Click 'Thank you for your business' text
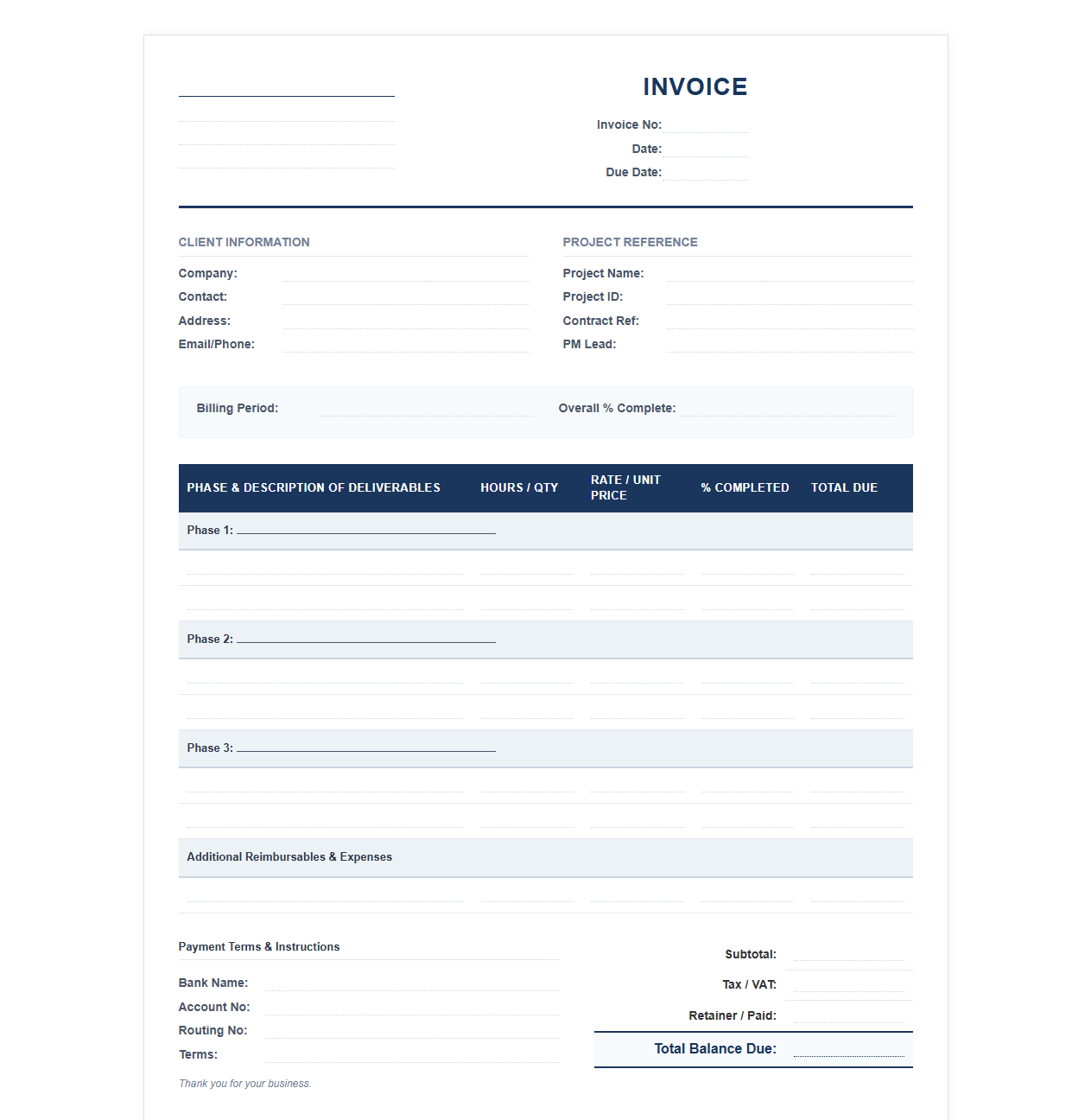1091x1120 pixels. point(244,1084)
